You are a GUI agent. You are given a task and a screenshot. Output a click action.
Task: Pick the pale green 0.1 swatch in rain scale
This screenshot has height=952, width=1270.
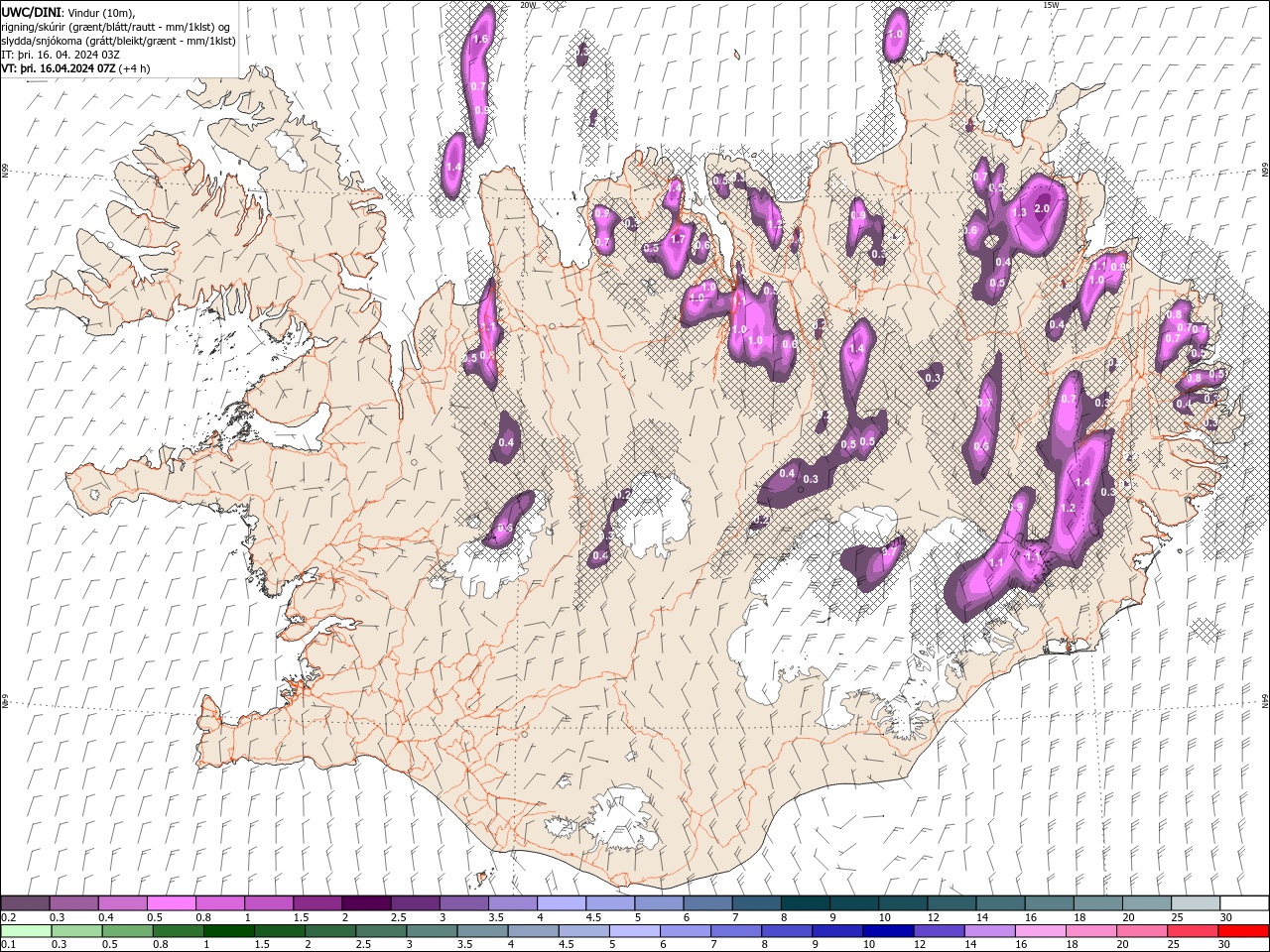pyautogui.click(x=26, y=931)
